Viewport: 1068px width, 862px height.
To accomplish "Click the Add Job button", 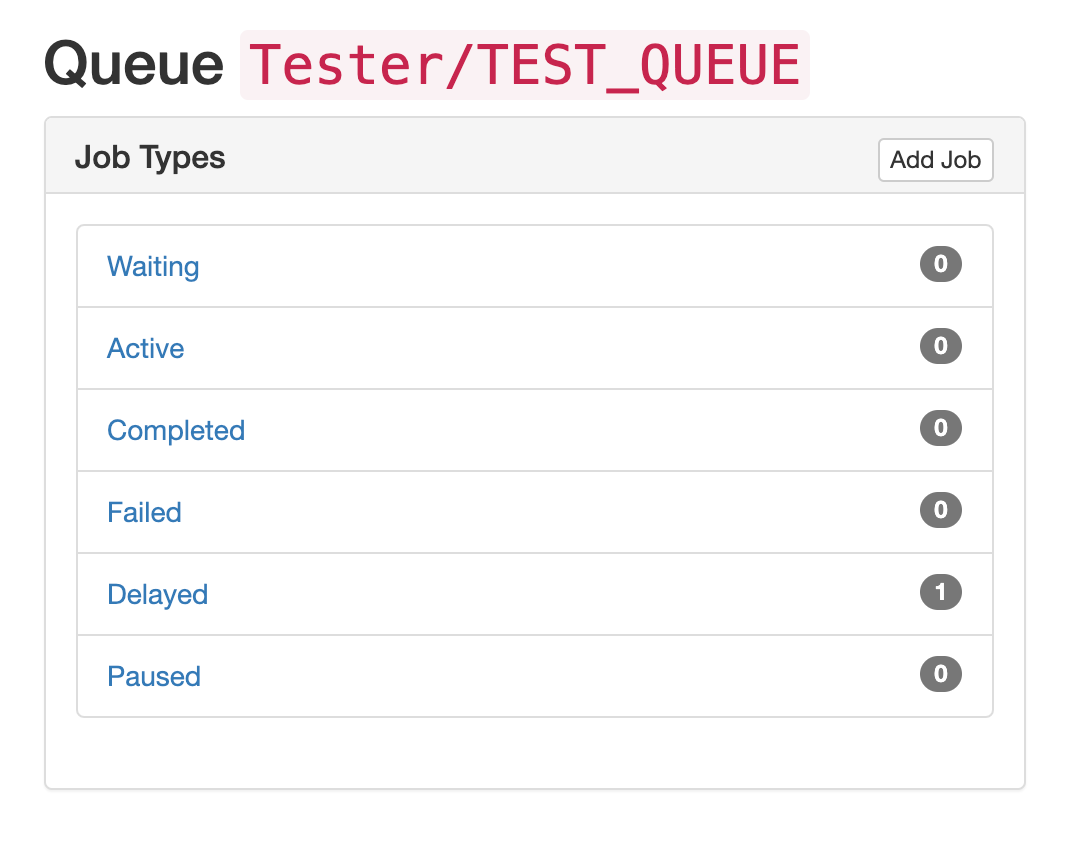I will point(935,160).
